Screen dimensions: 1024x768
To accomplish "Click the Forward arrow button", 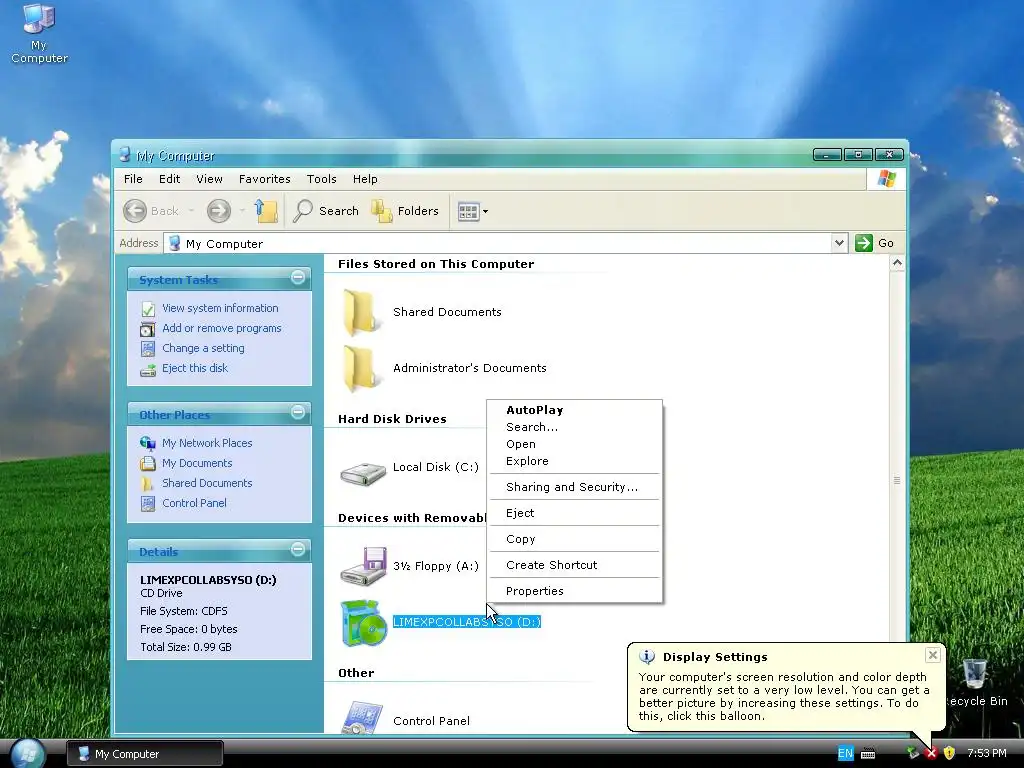I will [219, 211].
